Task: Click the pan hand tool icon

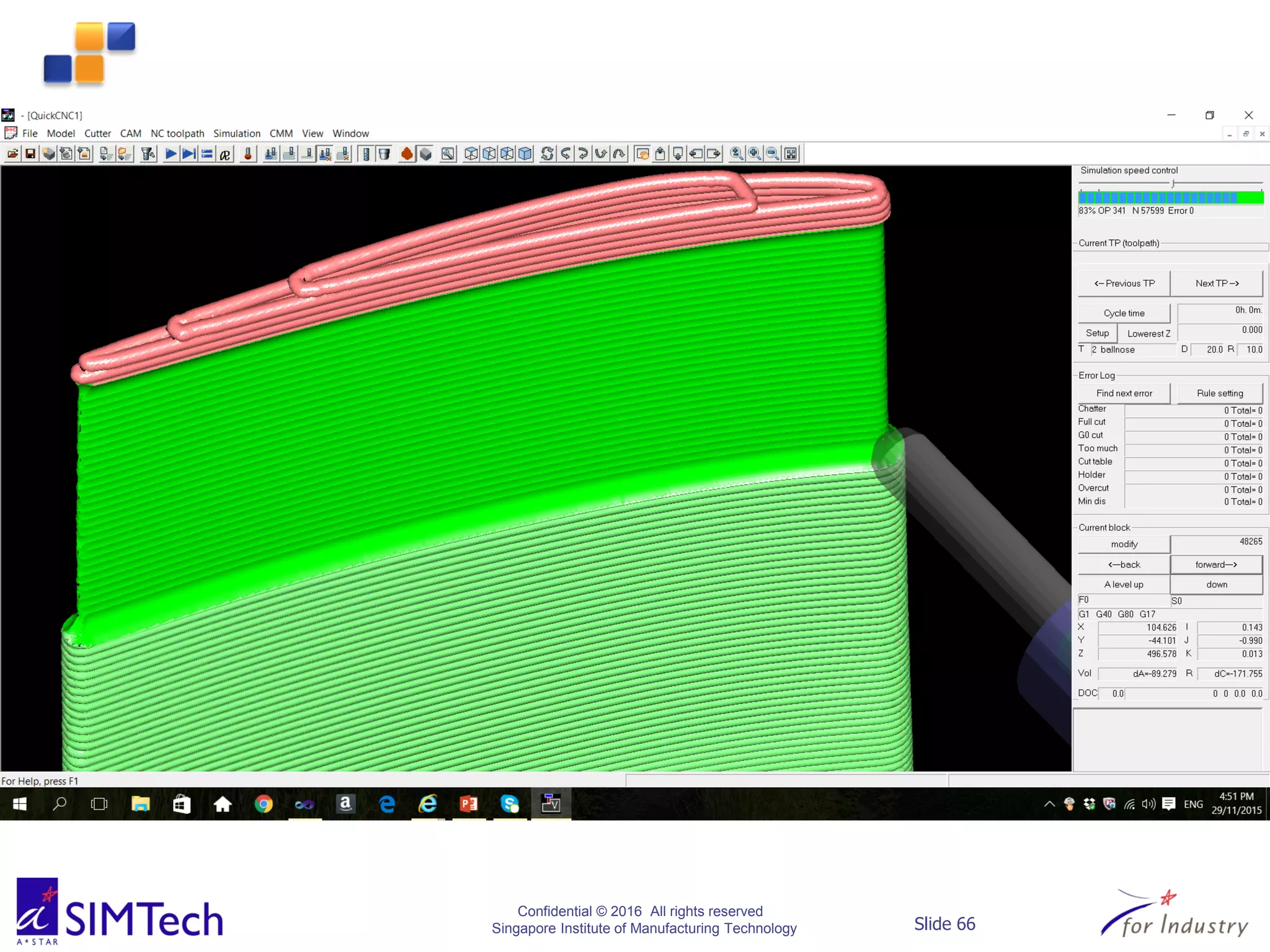Action: 642,154
